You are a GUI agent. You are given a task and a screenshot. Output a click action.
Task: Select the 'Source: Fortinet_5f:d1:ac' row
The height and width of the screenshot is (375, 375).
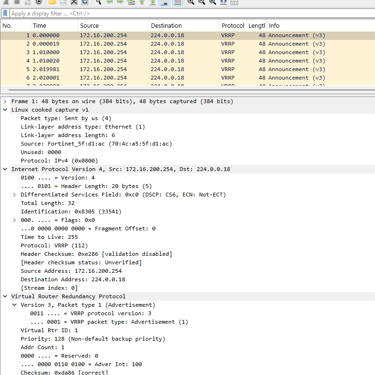pyautogui.click(x=96, y=144)
